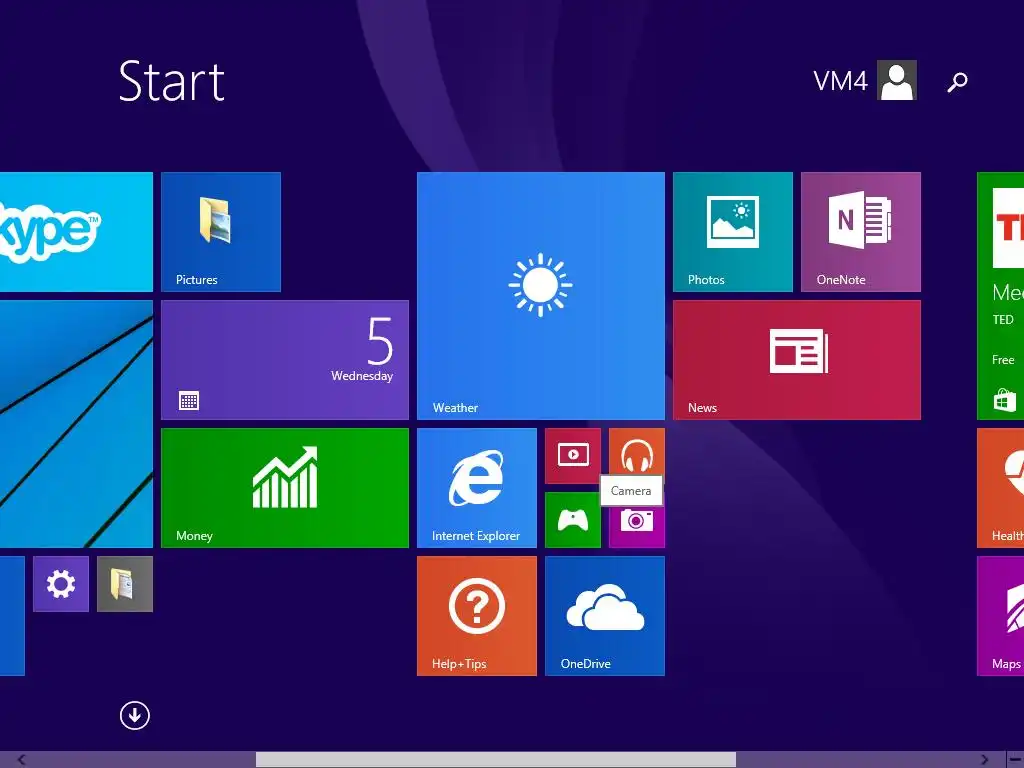Show all apps with down arrow
Screen dimensions: 1024x768
pos(135,716)
